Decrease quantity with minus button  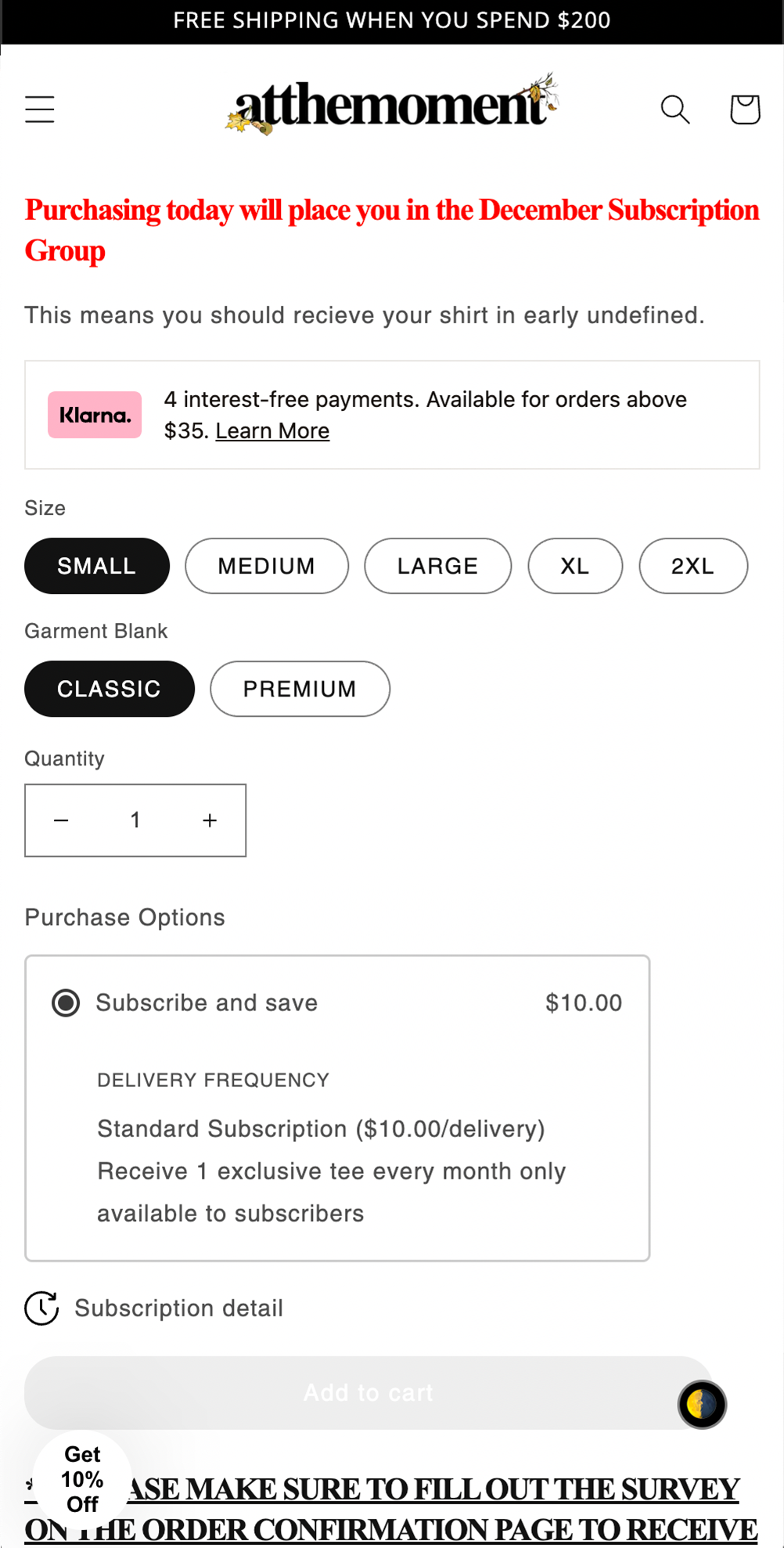pyautogui.click(x=61, y=820)
